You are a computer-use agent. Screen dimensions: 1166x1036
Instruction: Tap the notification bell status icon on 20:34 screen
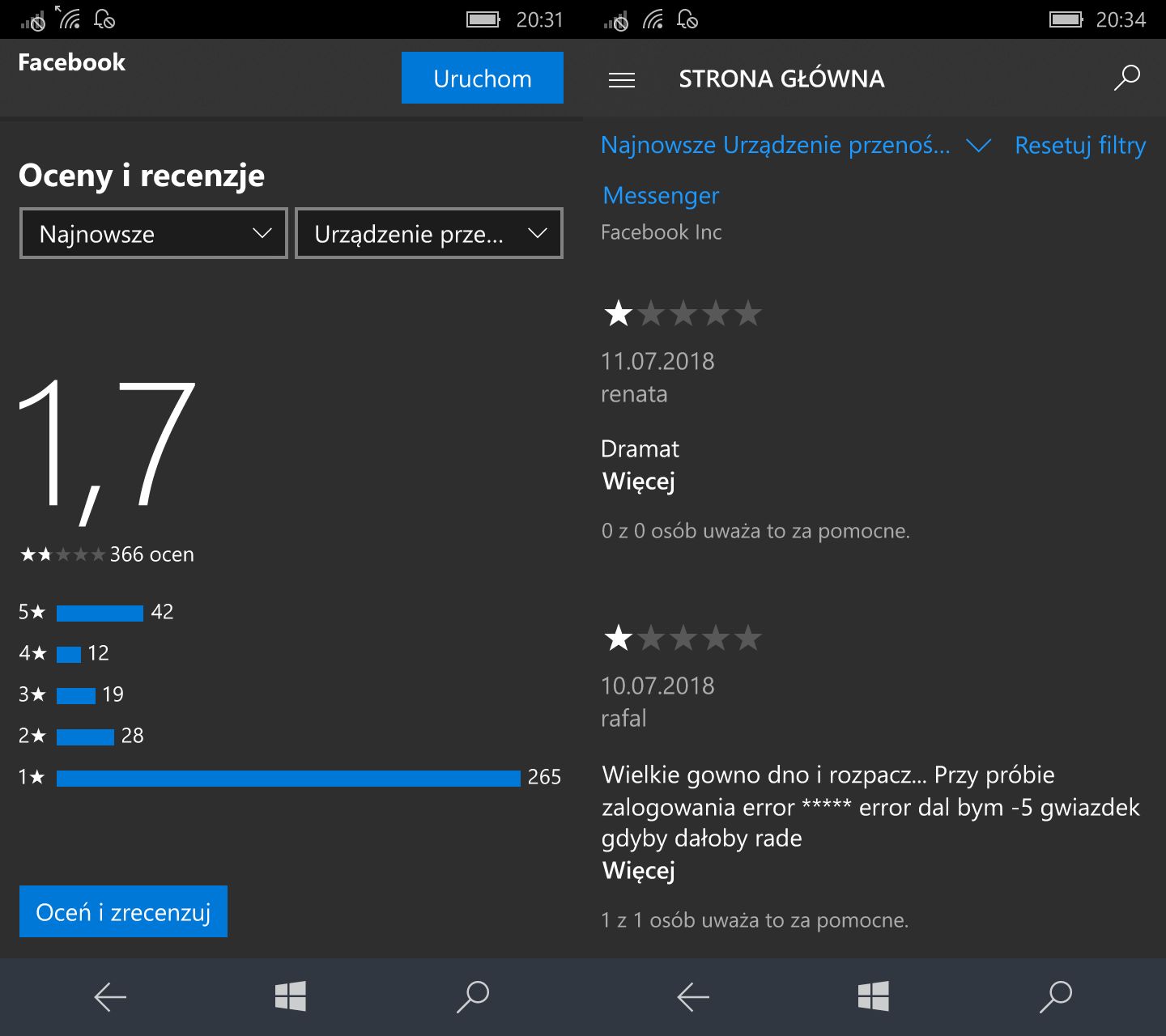click(687, 19)
